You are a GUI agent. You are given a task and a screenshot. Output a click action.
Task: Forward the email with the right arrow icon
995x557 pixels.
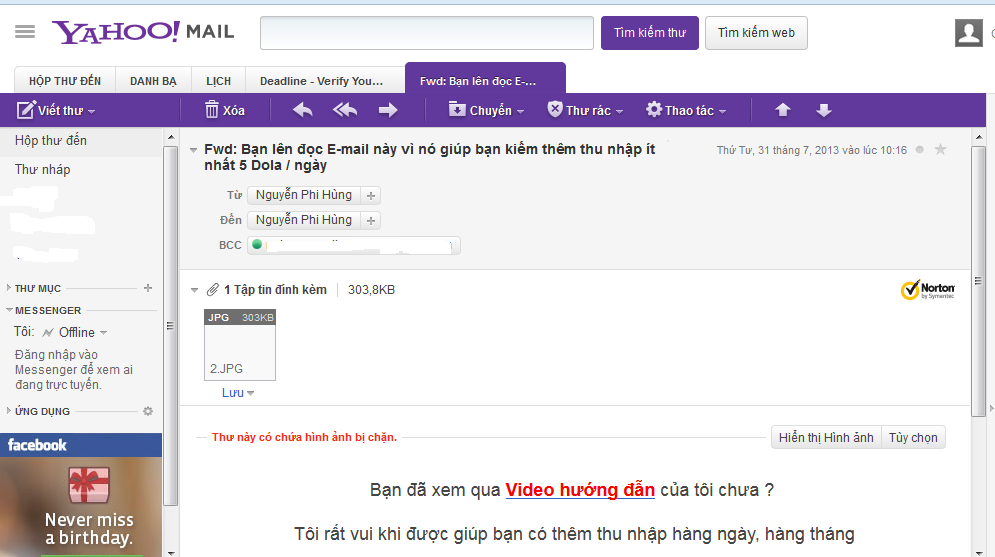pos(388,110)
